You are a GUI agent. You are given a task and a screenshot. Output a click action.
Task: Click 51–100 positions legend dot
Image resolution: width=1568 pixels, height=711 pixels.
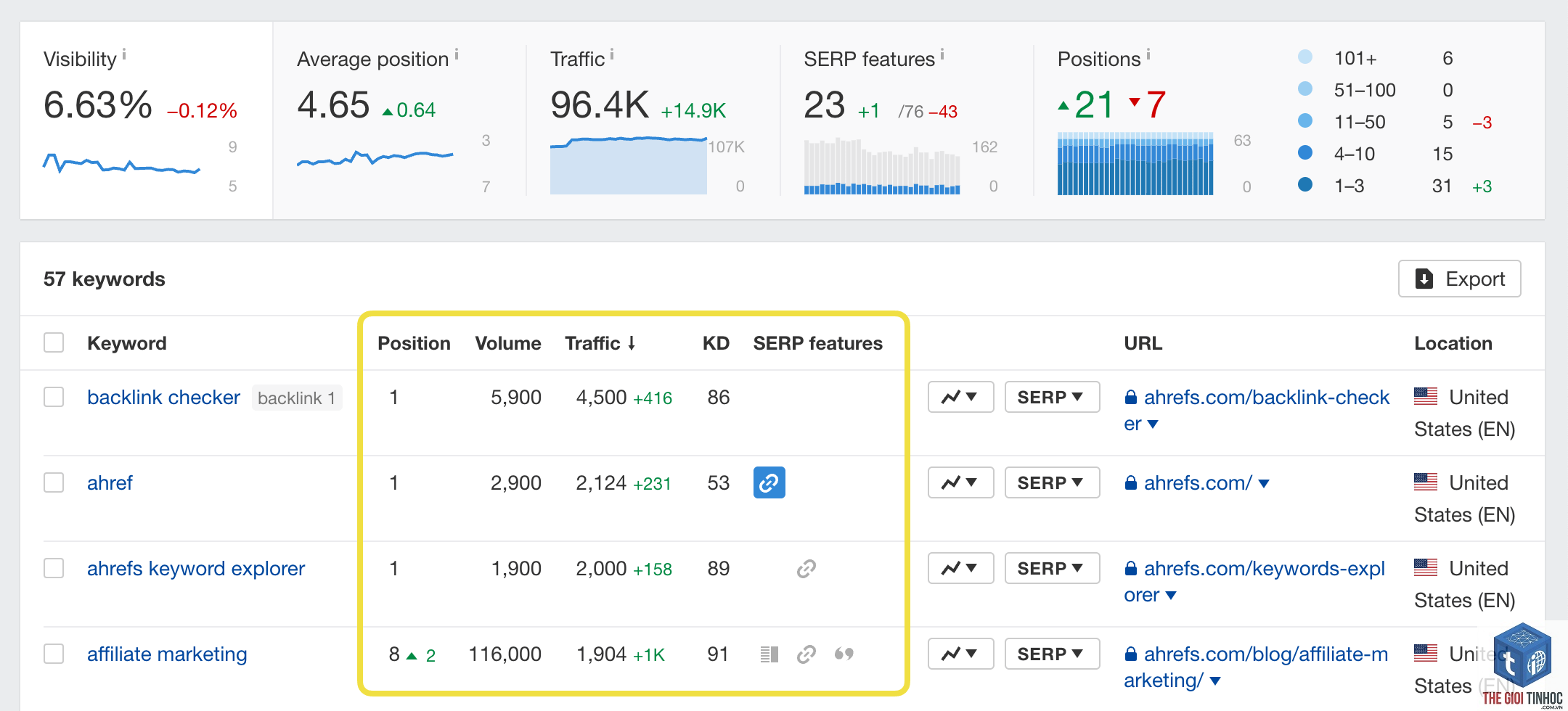pos(1305,89)
